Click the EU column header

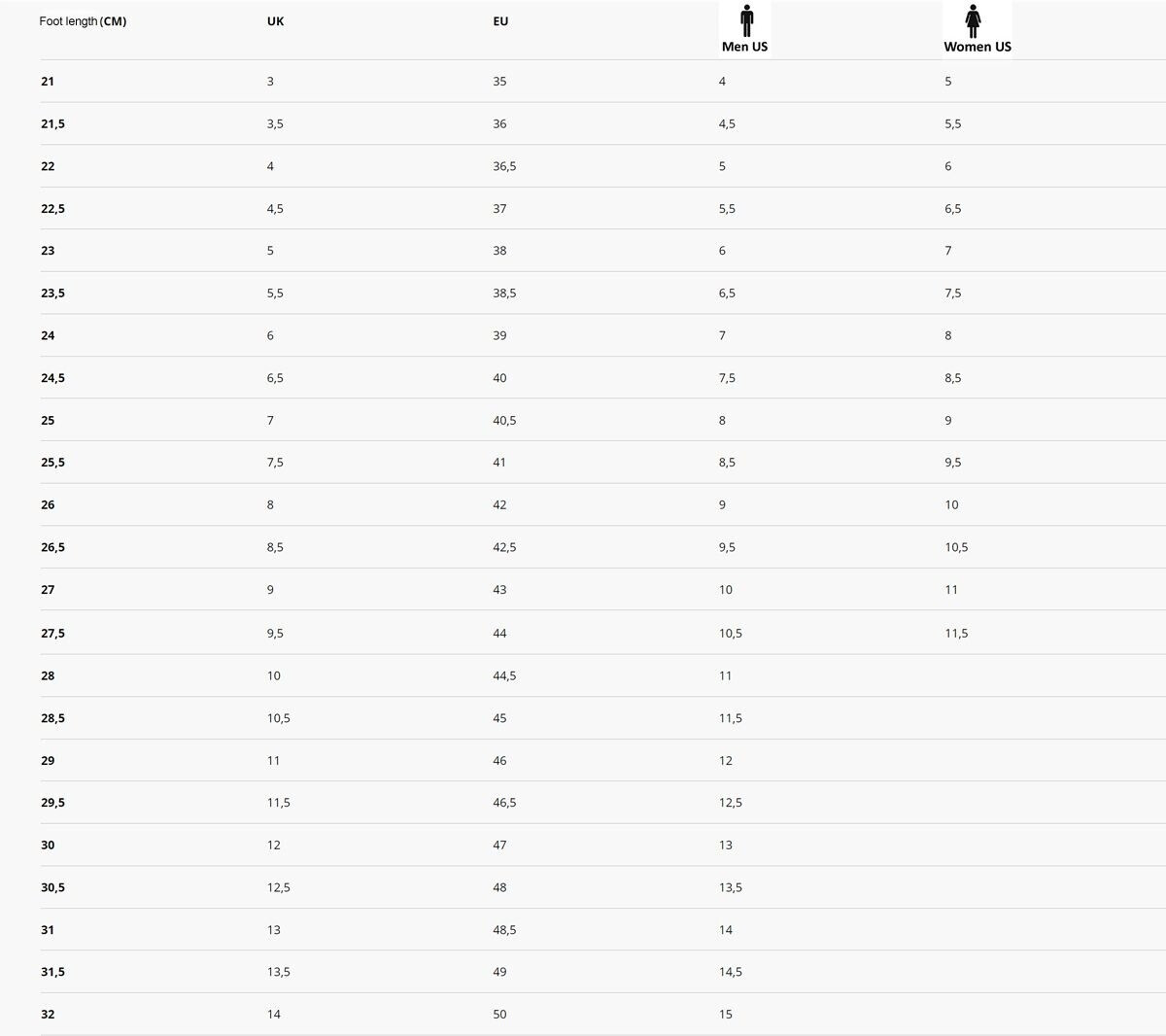[500, 21]
